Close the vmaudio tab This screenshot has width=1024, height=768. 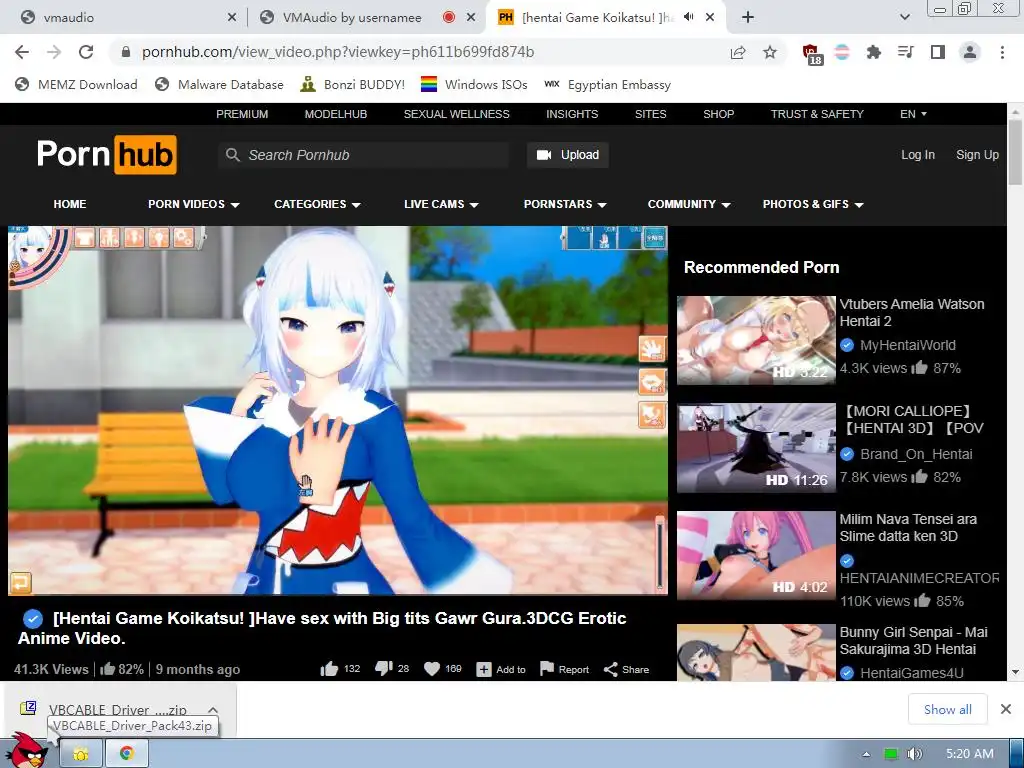click(x=232, y=18)
